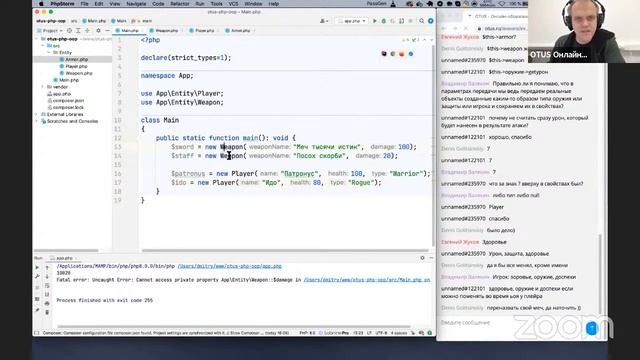Pin the Run tab with the pin icon
640x360 pixels.
pos(37,311)
